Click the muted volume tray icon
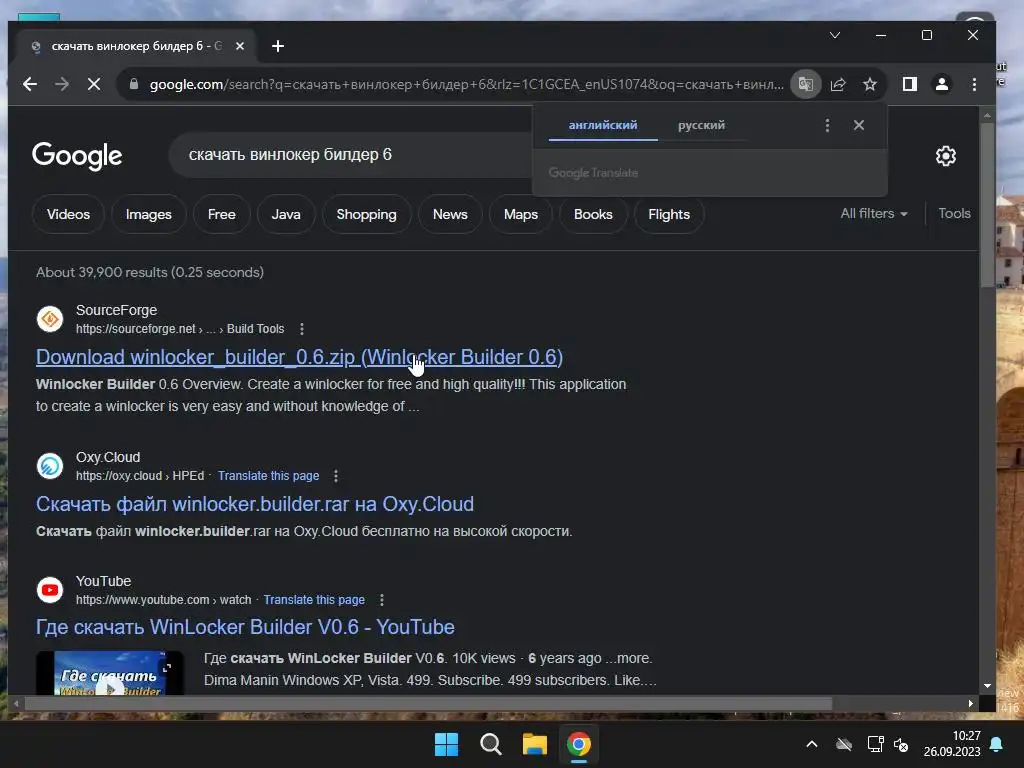 (901, 744)
